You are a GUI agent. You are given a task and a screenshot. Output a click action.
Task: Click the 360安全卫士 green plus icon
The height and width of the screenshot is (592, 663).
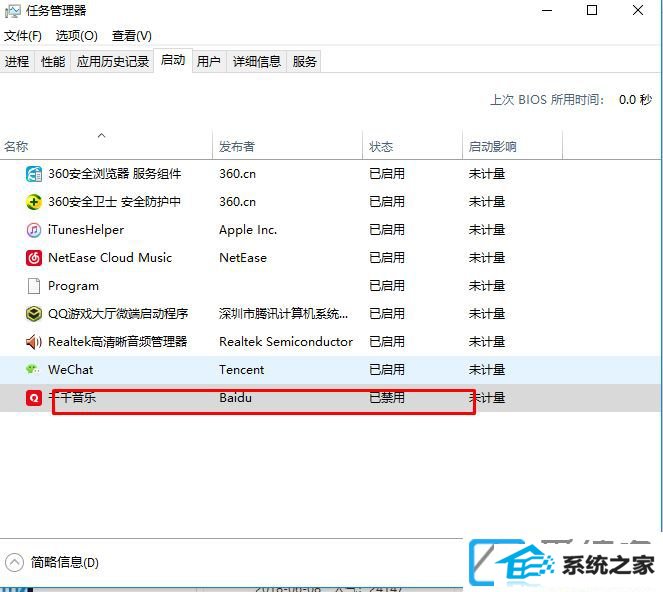34,202
